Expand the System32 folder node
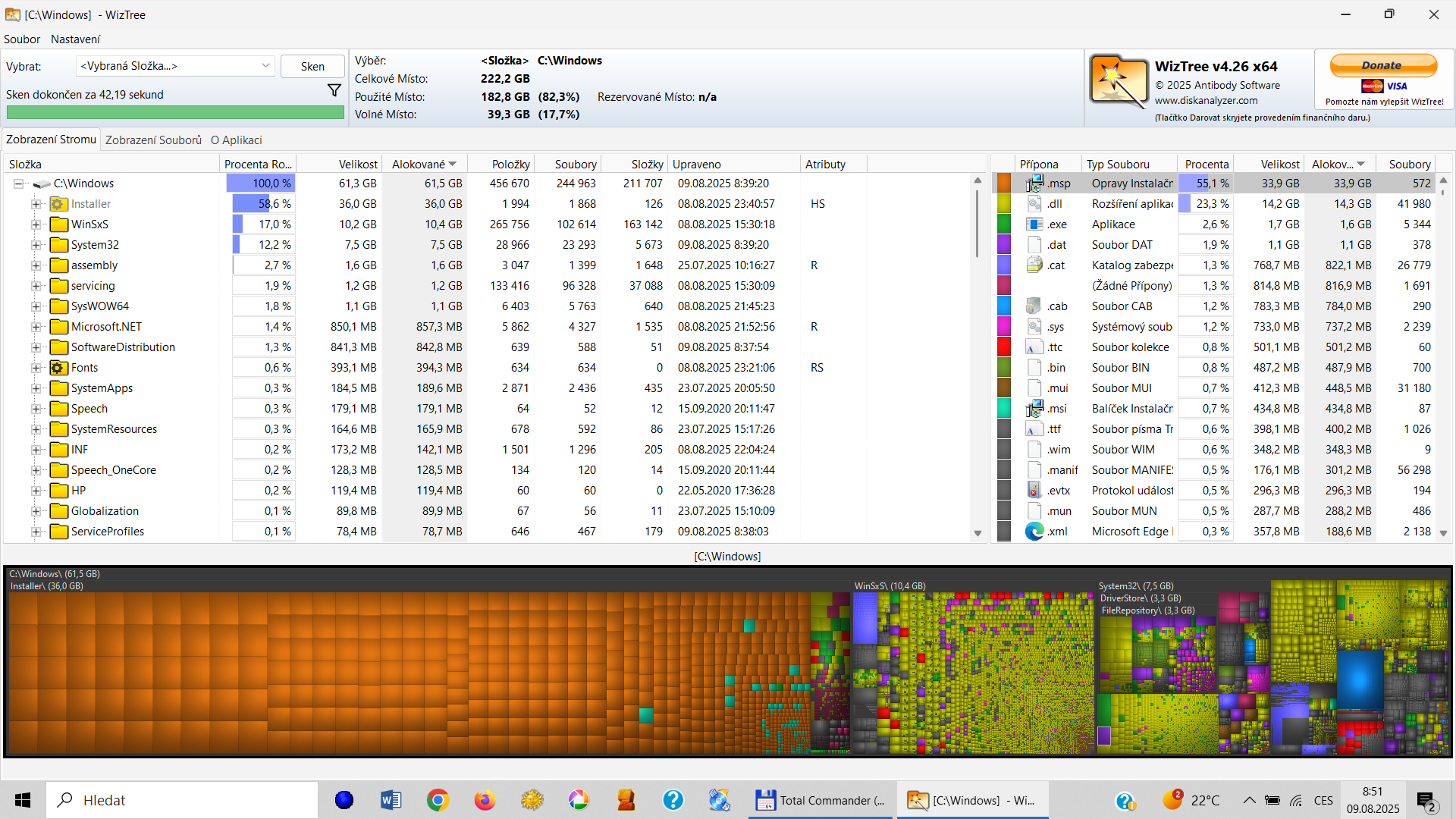Screen dimensions: 1456x819 36,245
